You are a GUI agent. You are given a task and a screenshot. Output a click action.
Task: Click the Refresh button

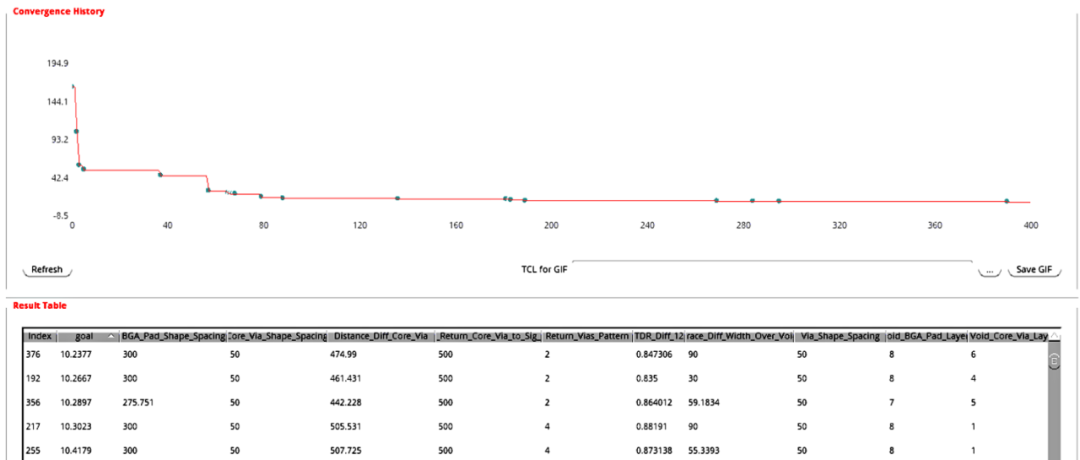[47, 270]
